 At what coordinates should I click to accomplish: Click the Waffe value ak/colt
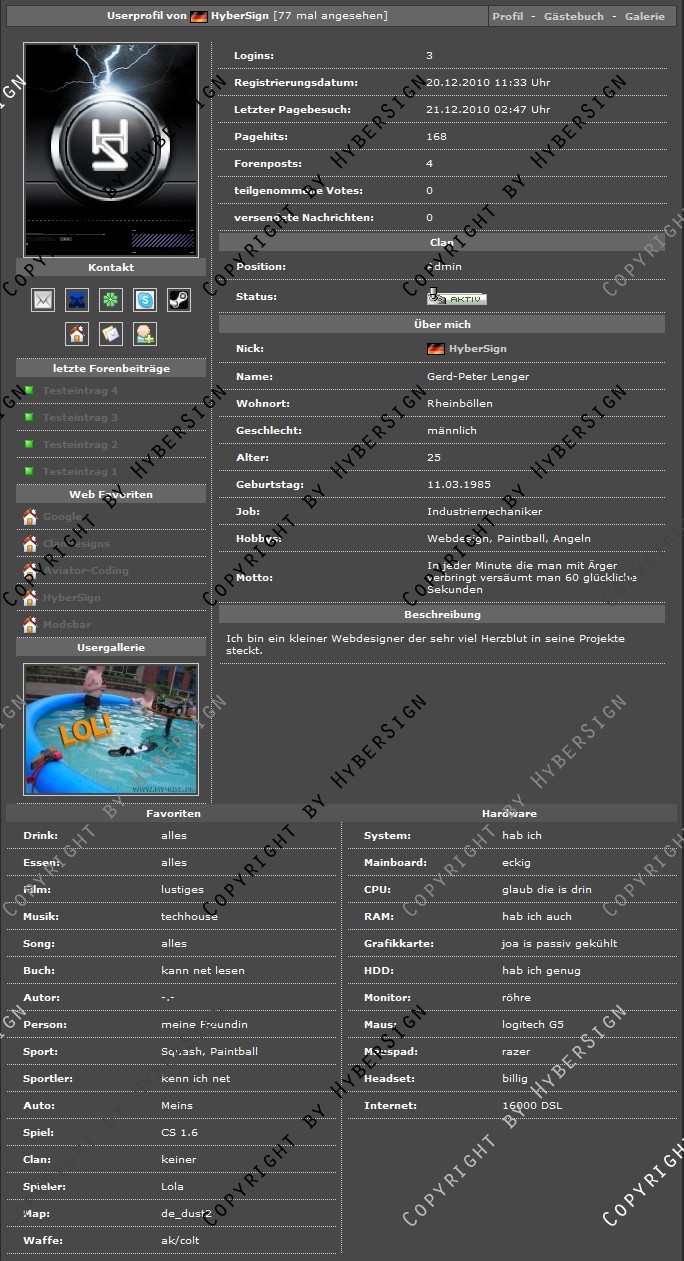coord(180,1240)
